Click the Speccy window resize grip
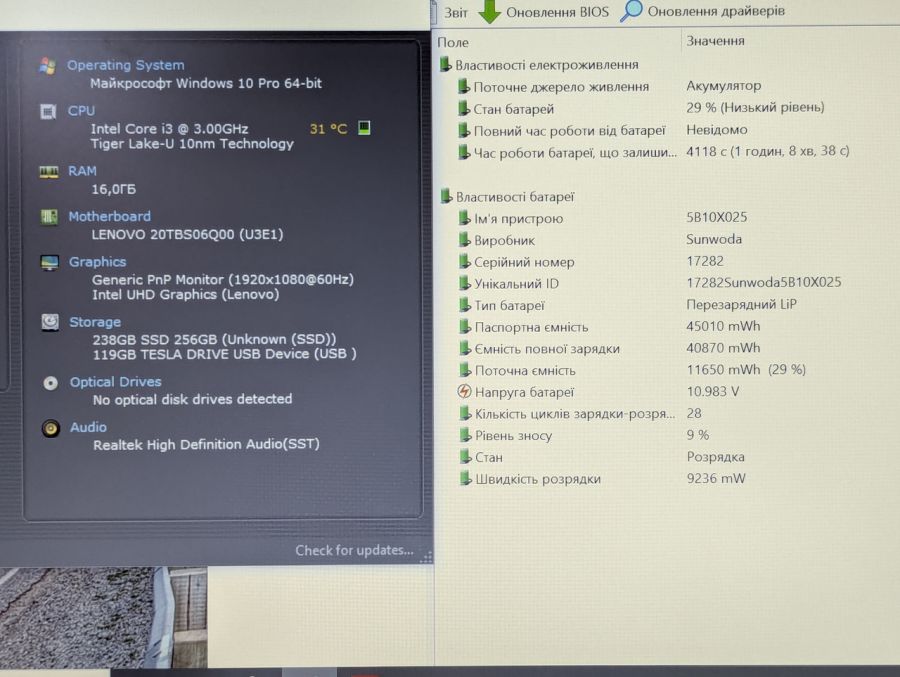Viewport: 900px width, 677px height. tap(426, 557)
